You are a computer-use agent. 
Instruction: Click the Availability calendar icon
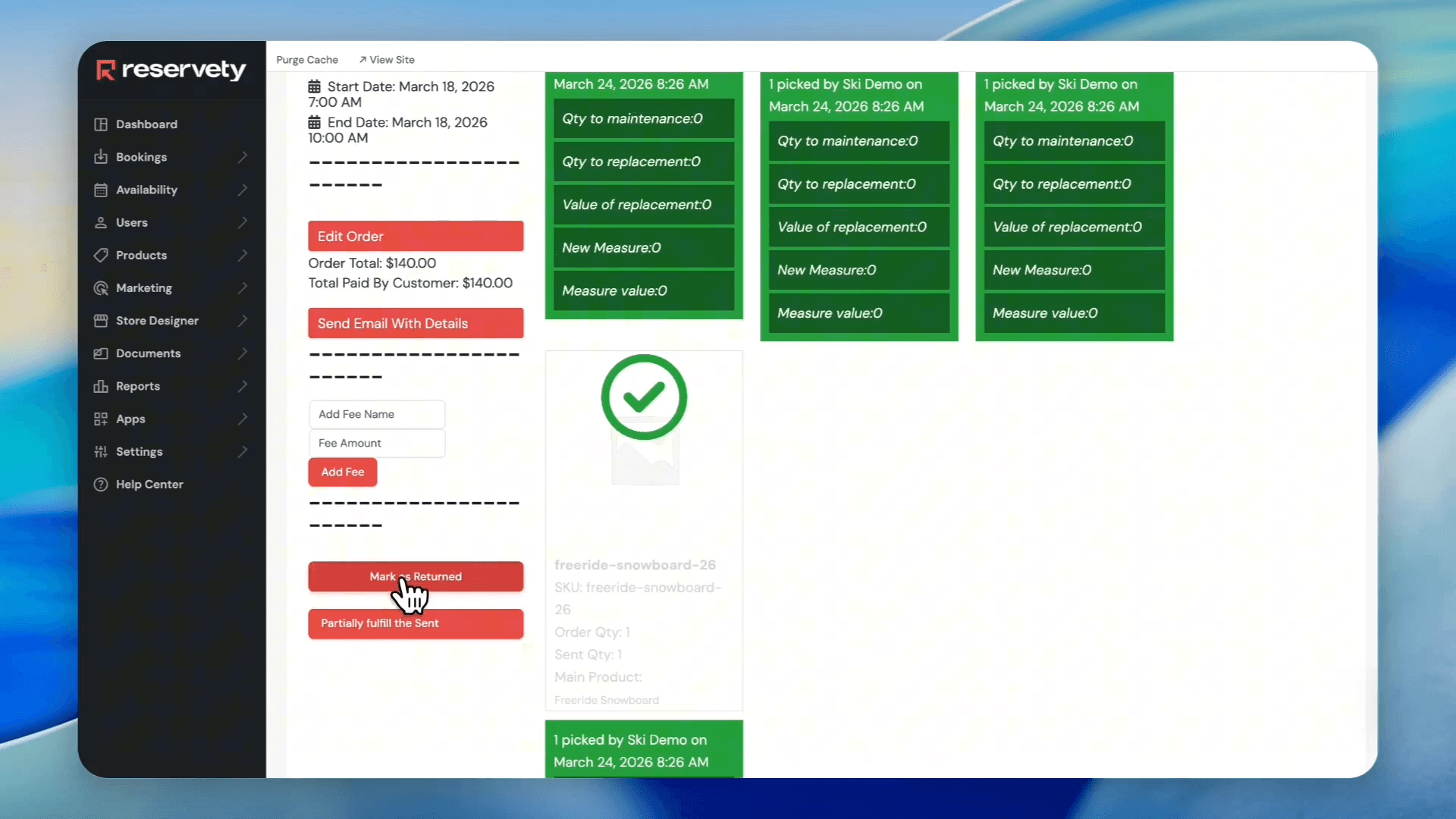101,190
